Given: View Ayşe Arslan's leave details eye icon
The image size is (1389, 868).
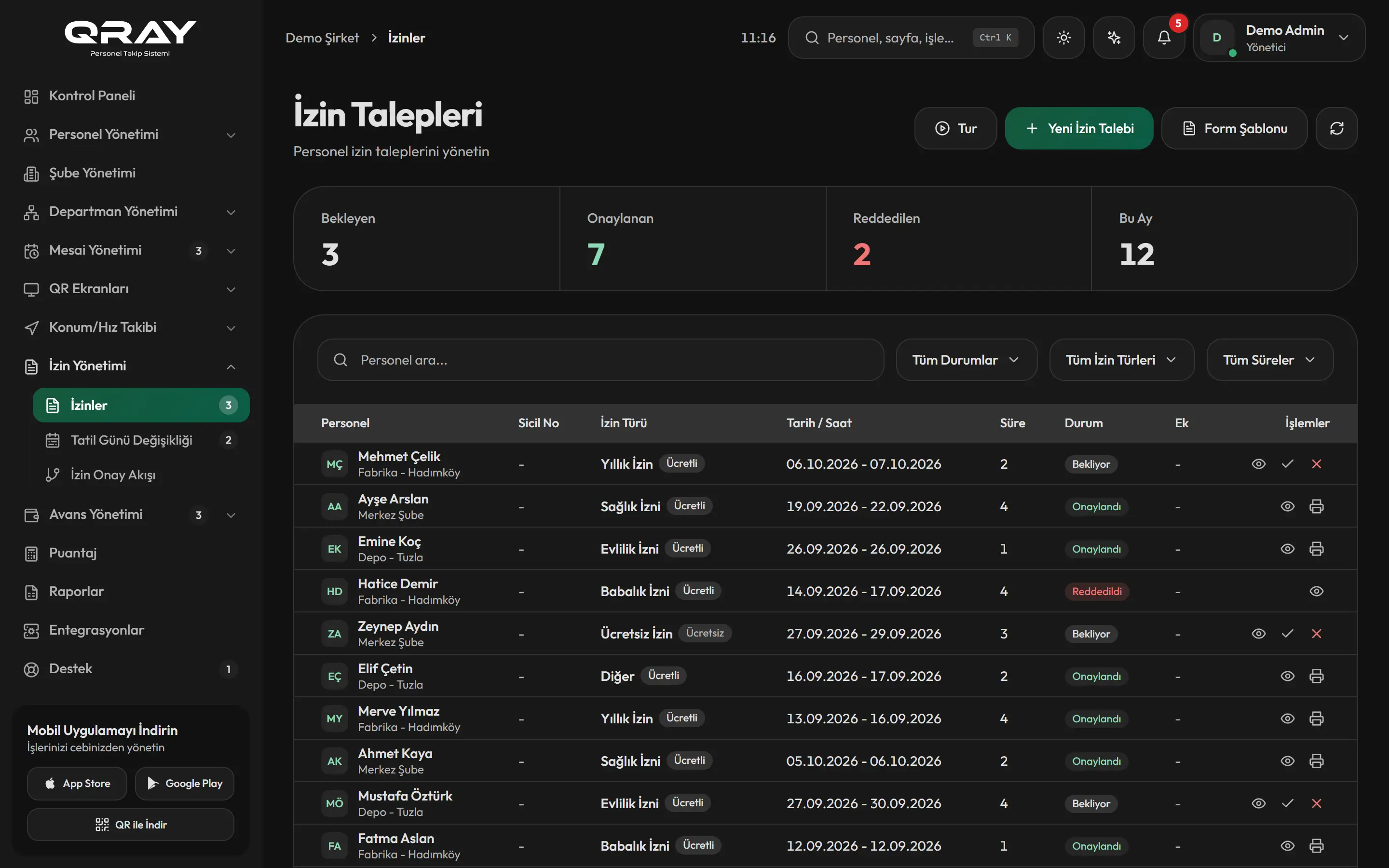Looking at the screenshot, I should tap(1287, 506).
